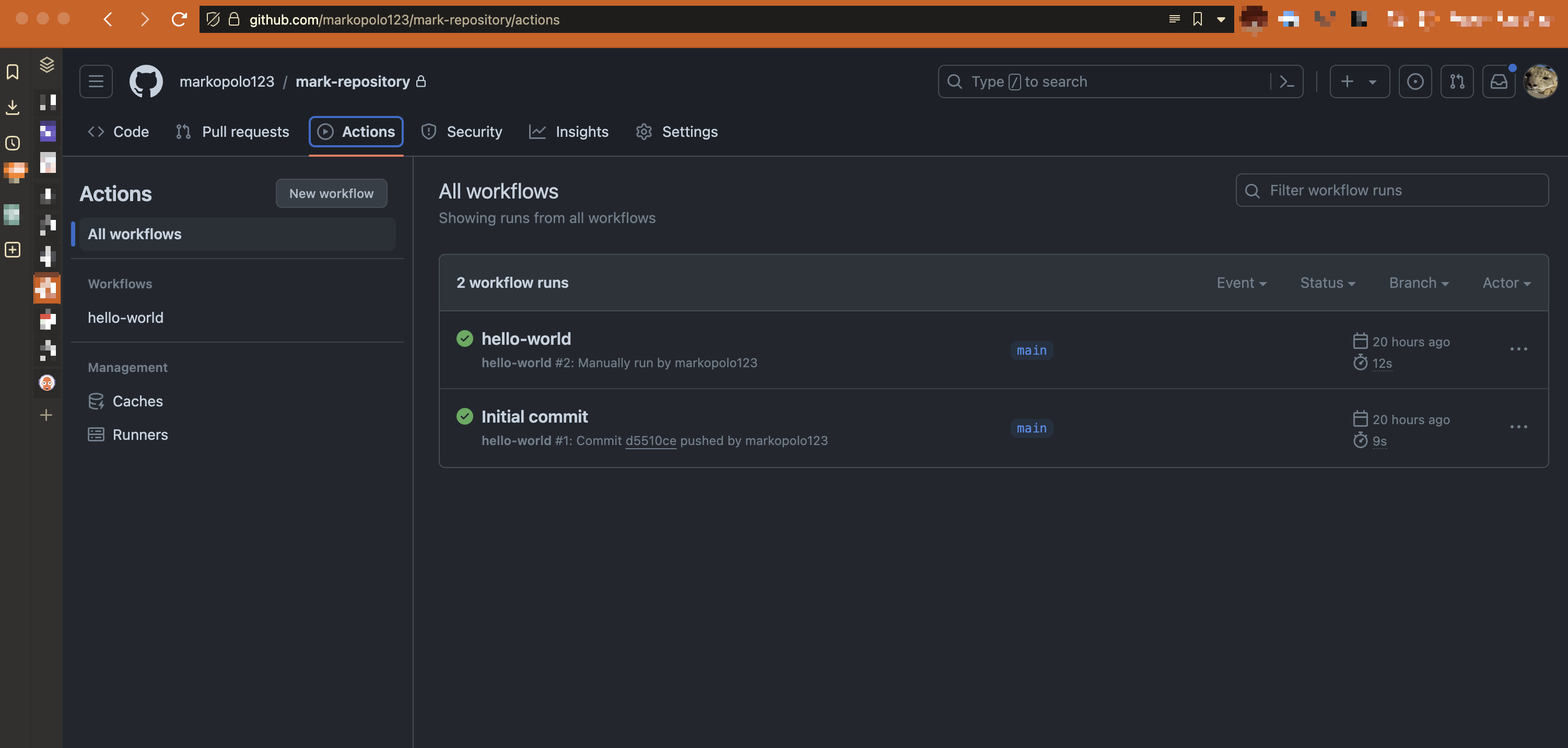Open commit d5510ce link
Image resolution: width=1568 pixels, height=748 pixels.
[x=650, y=441]
